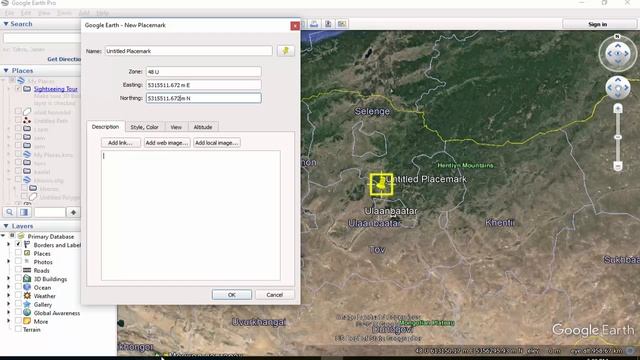Click the save image toolbar icon
Screen dimensions: 640x360
(x=328, y=24)
